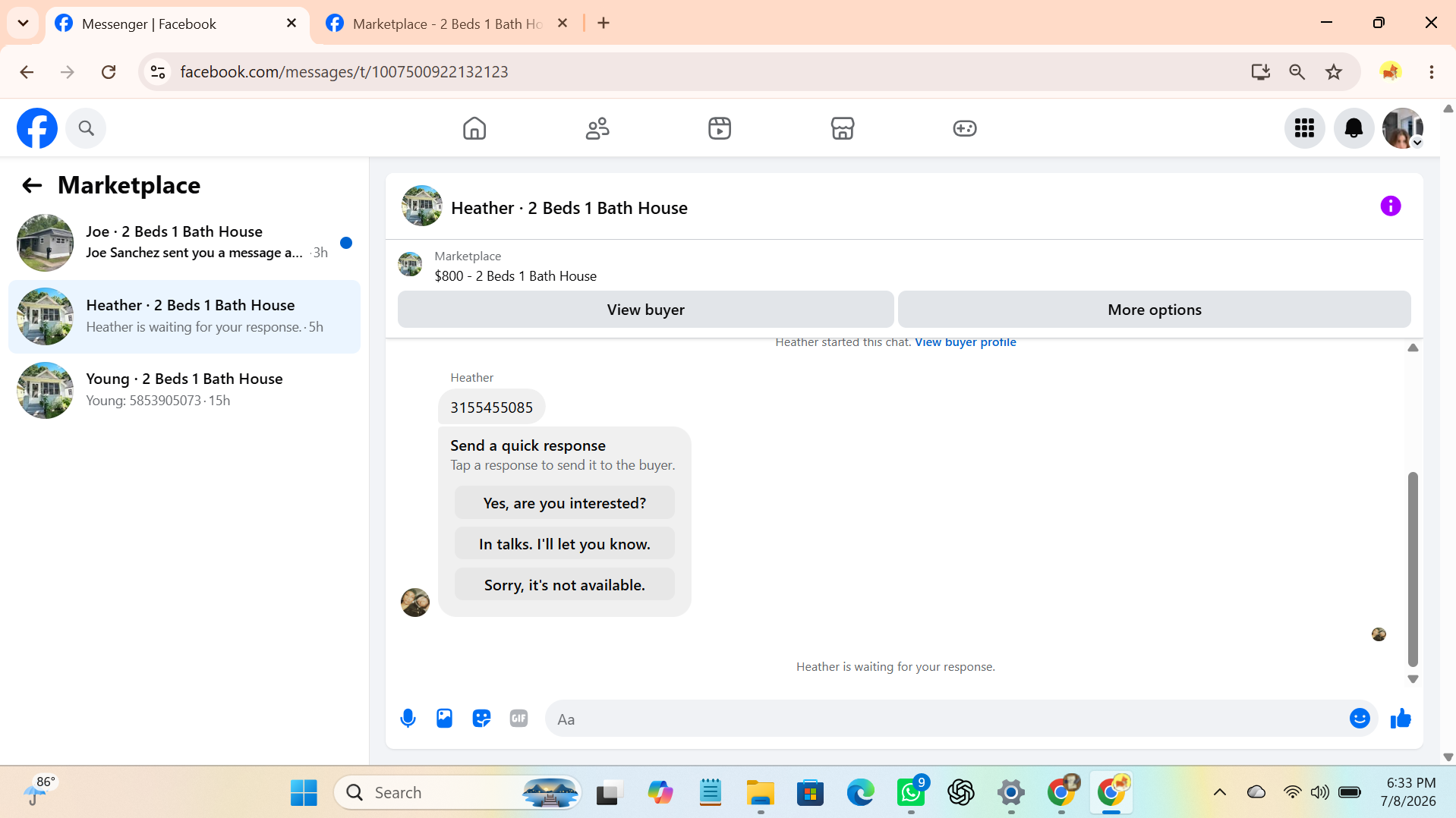
Task: View site information icon in address bar
Action: click(x=158, y=72)
